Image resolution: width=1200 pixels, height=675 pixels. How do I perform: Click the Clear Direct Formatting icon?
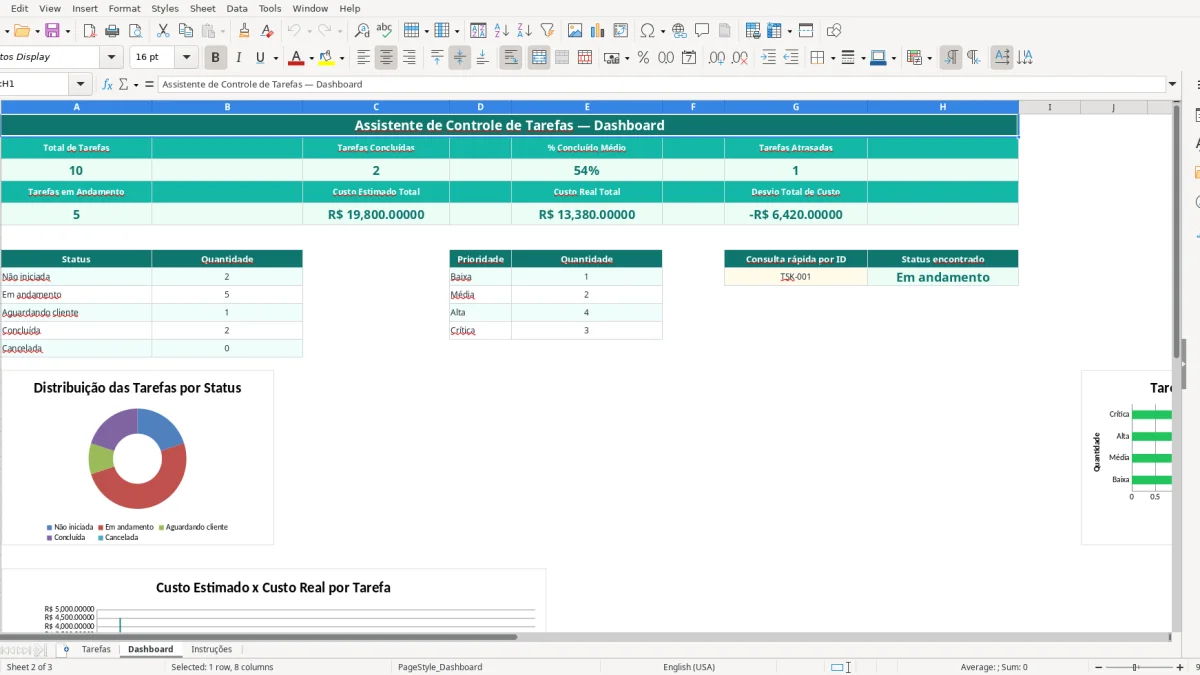click(x=267, y=31)
